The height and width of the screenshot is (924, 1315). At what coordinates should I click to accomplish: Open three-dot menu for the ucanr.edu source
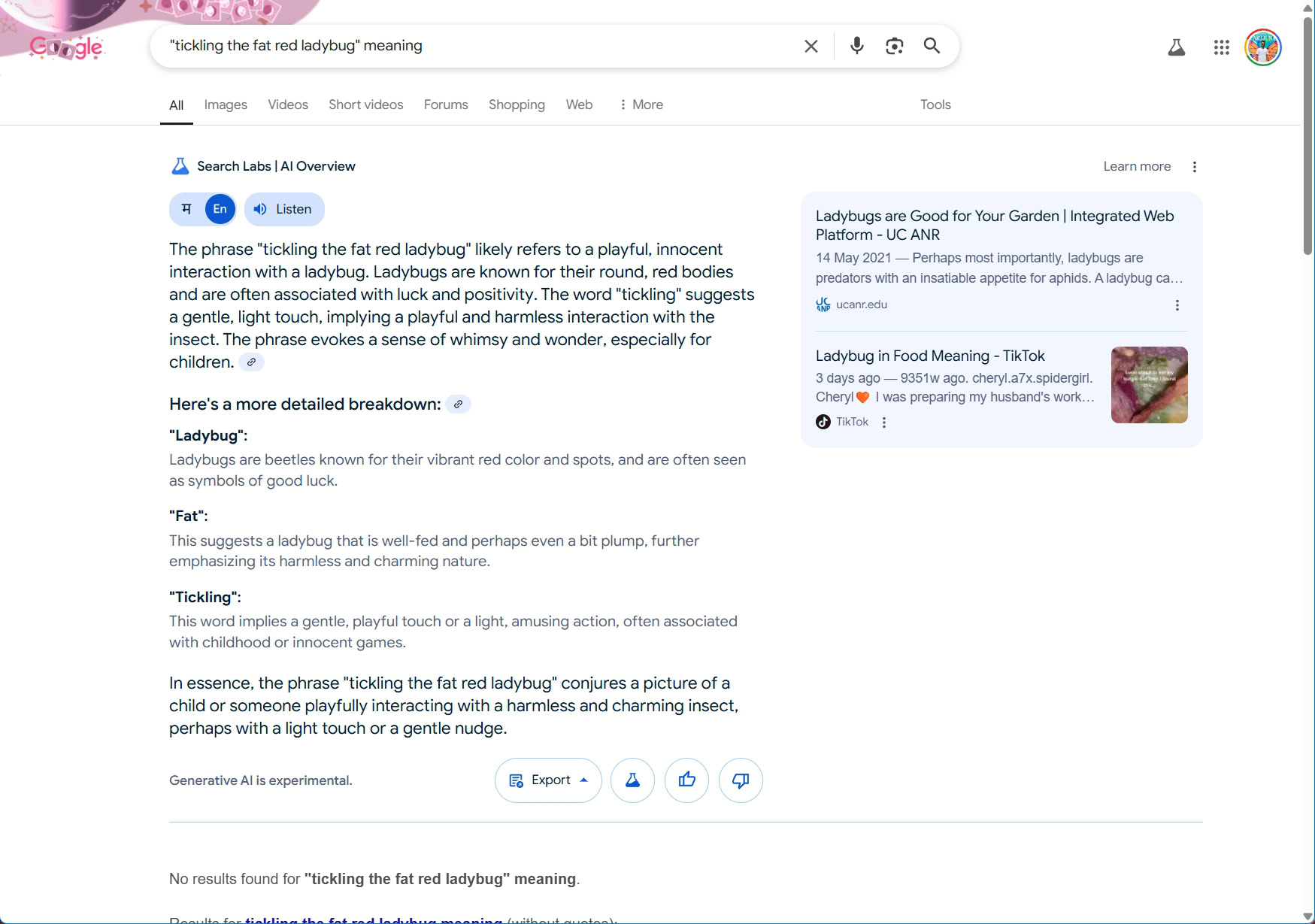[1177, 305]
